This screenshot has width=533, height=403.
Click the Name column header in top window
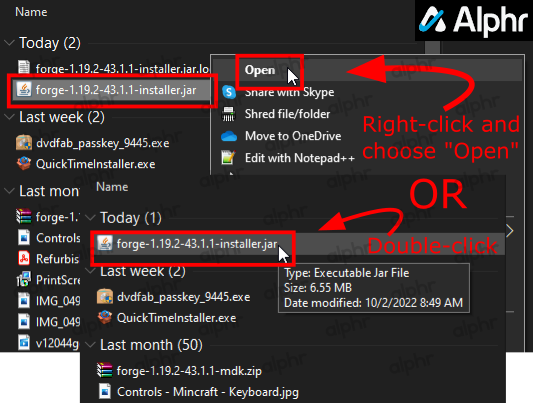31,12
